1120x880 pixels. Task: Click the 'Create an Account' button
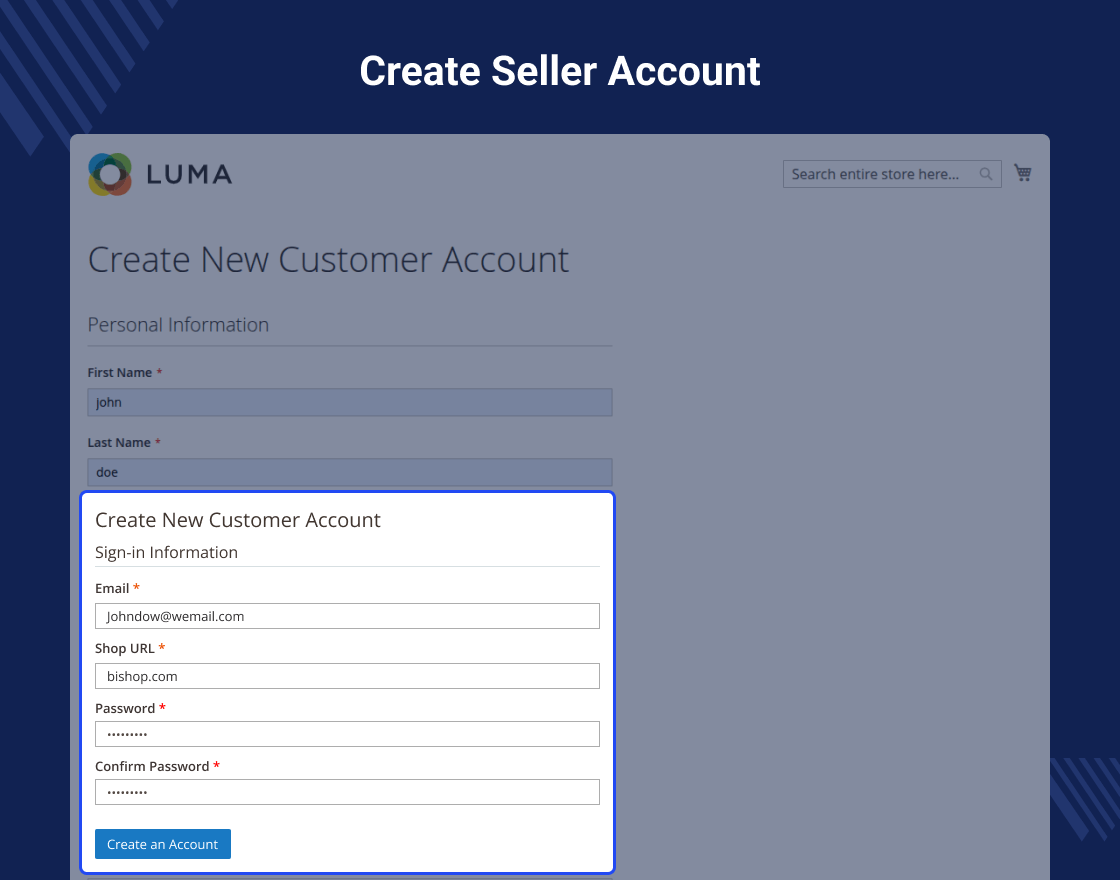pyautogui.click(x=163, y=844)
